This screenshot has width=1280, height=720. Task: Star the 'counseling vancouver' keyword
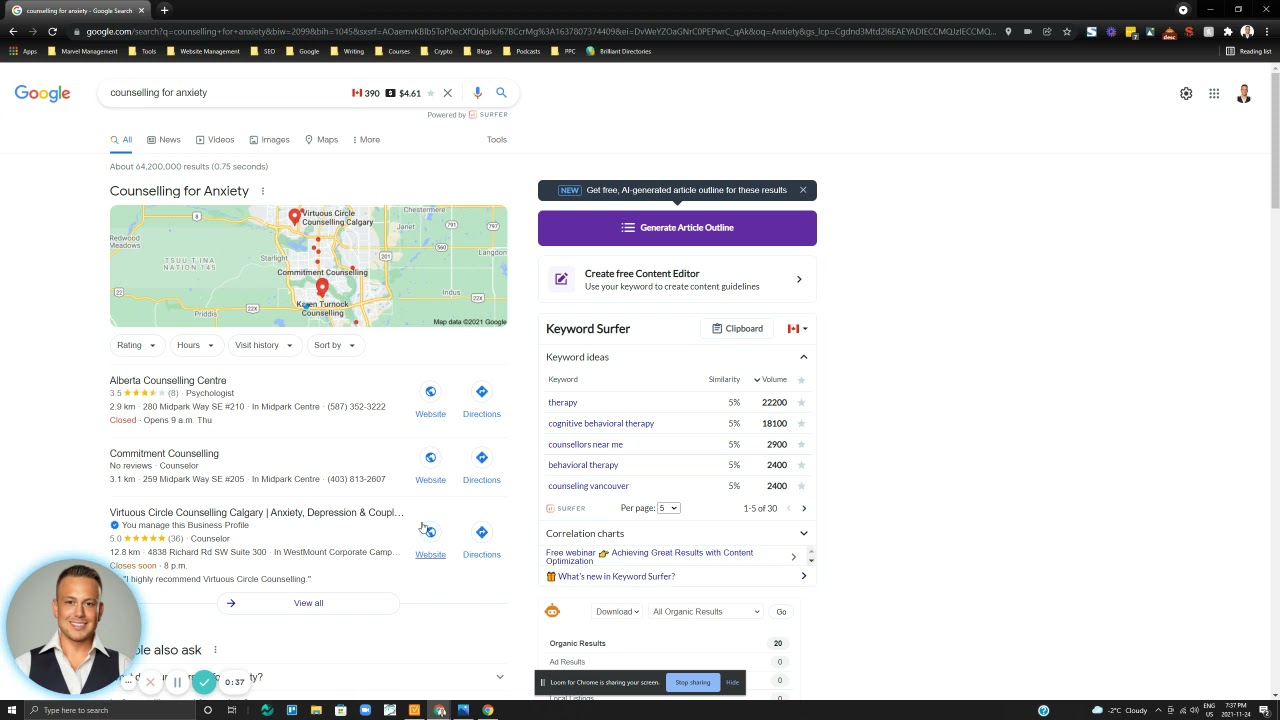(801, 486)
